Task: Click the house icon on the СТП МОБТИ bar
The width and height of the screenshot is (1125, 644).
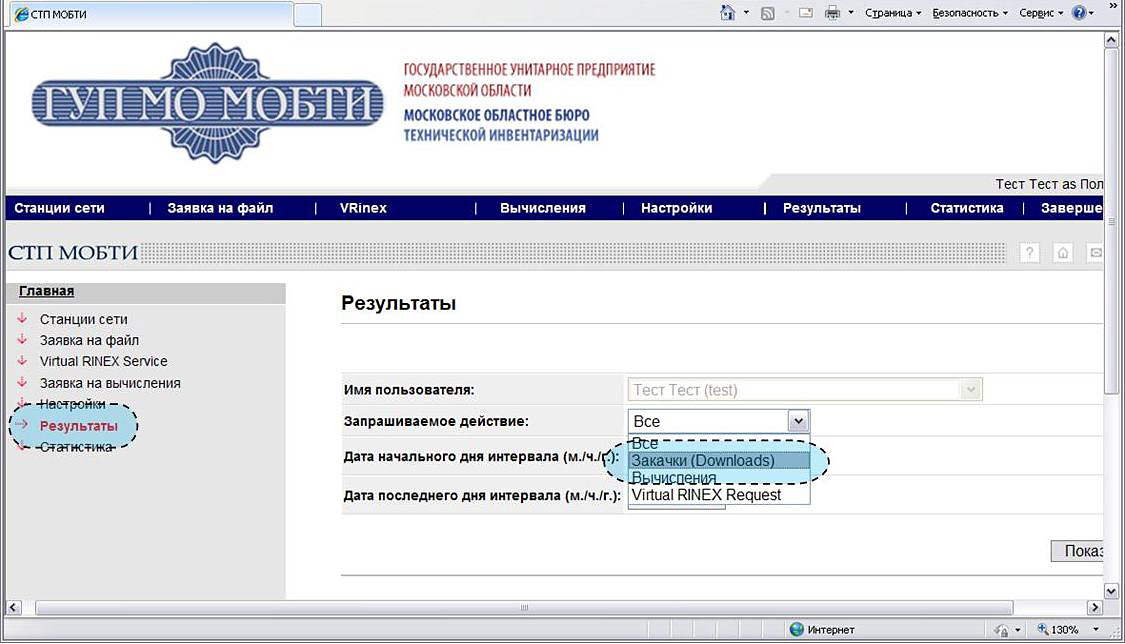Action: coord(1063,252)
